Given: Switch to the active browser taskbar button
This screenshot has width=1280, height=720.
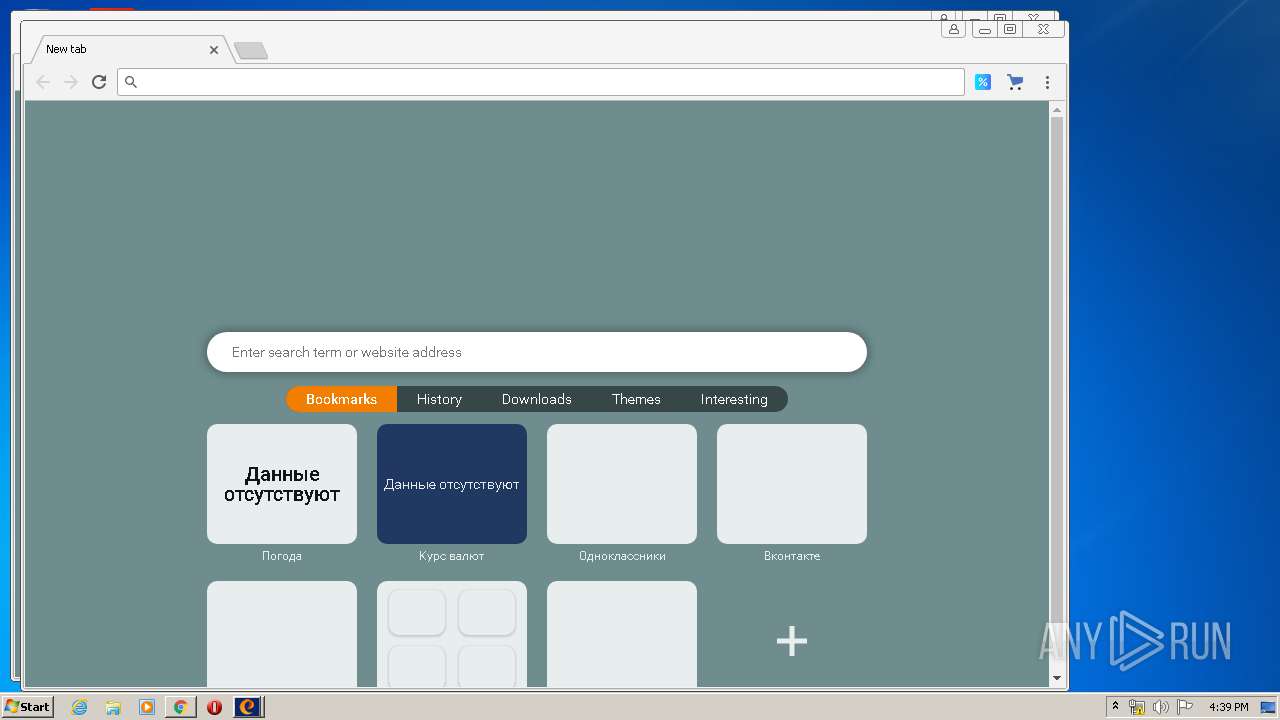Looking at the screenshot, I should coord(248,707).
